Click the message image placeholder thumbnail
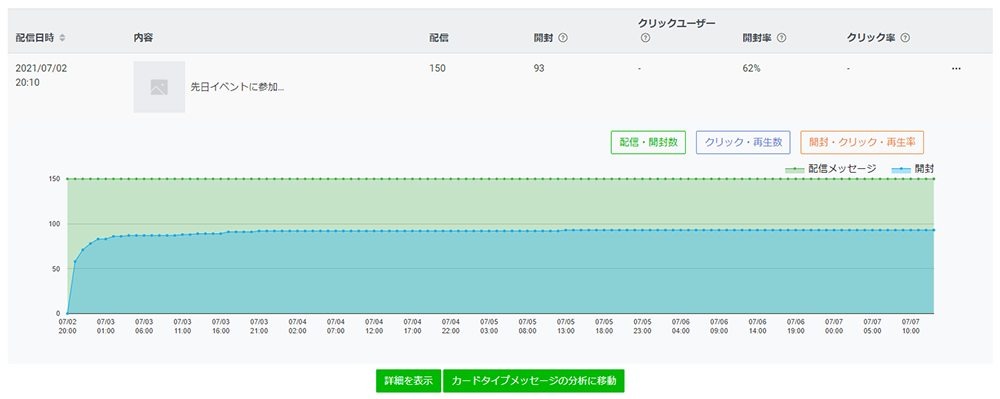This screenshot has width=1000, height=399. [159, 87]
